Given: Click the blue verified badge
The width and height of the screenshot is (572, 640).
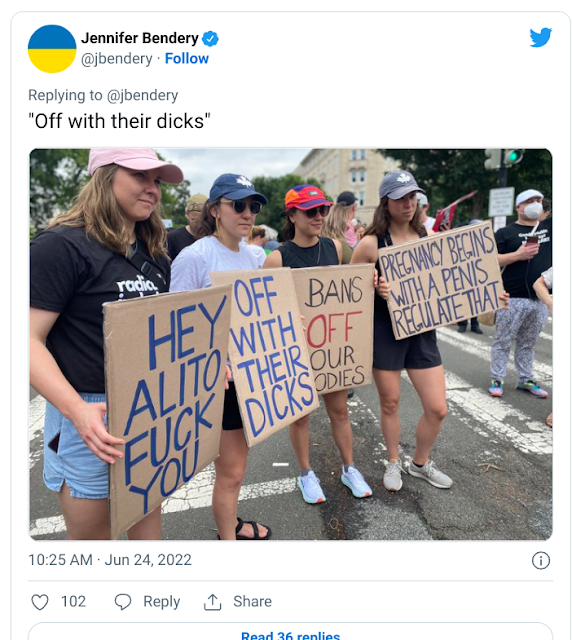Looking at the screenshot, I should (x=211, y=39).
